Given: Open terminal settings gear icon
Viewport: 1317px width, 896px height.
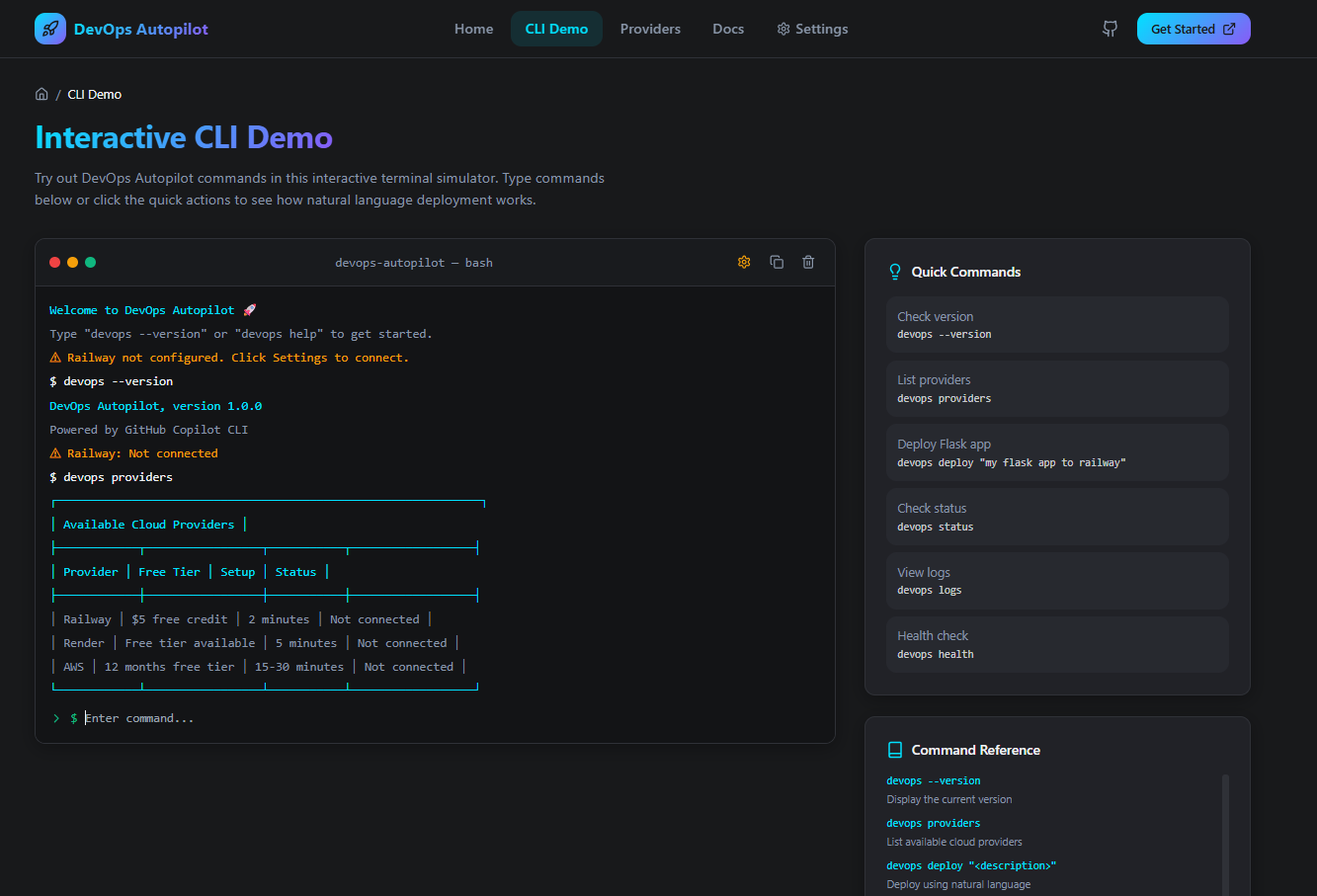Looking at the screenshot, I should (x=744, y=262).
